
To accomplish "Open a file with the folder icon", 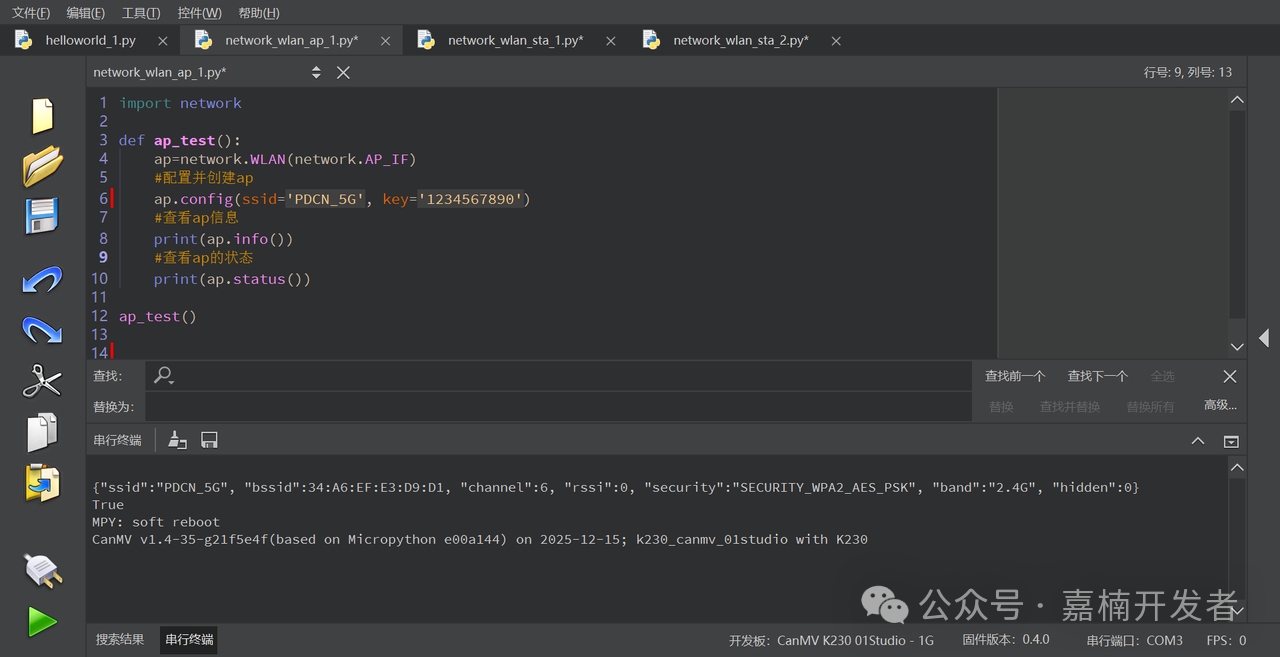I will [x=42, y=166].
